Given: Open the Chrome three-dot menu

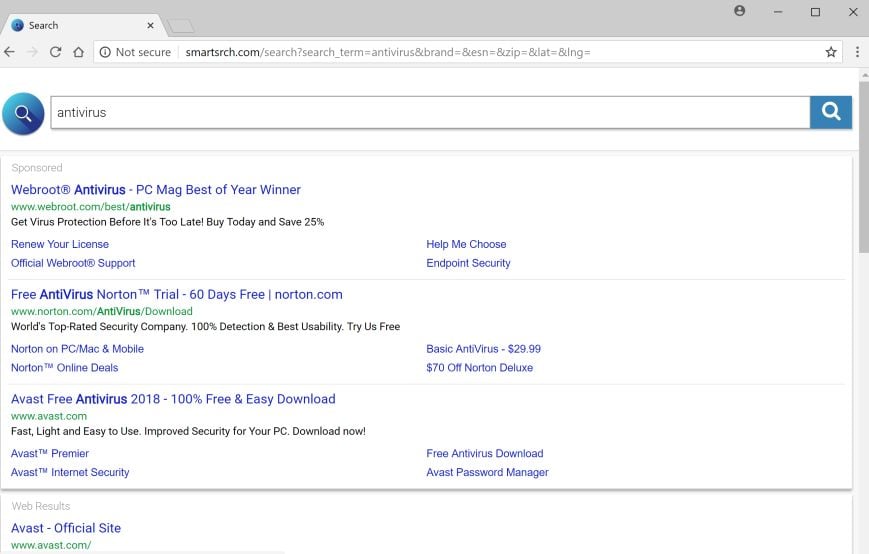Looking at the screenshot, I should pos(857,52).
